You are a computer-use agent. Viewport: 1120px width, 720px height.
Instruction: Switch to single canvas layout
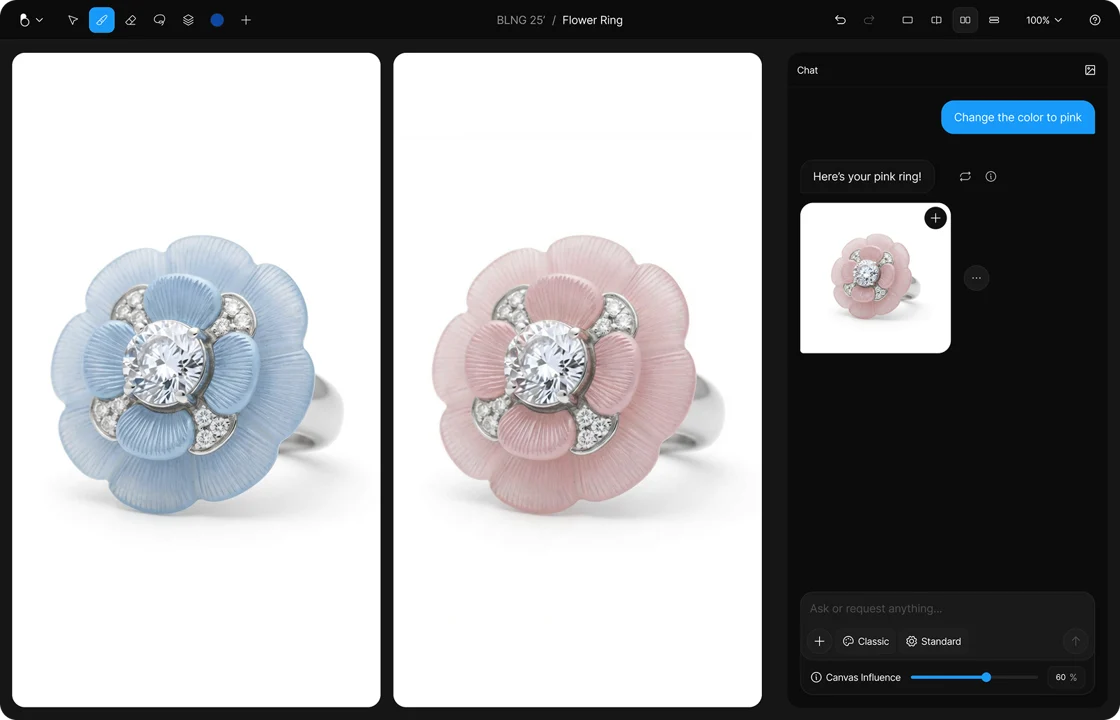point(908,20)
